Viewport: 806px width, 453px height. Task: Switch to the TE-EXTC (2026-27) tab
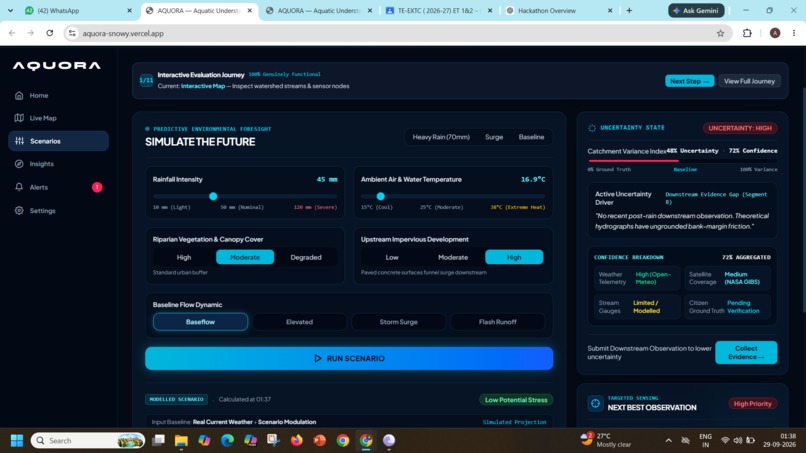click(439, 11)
